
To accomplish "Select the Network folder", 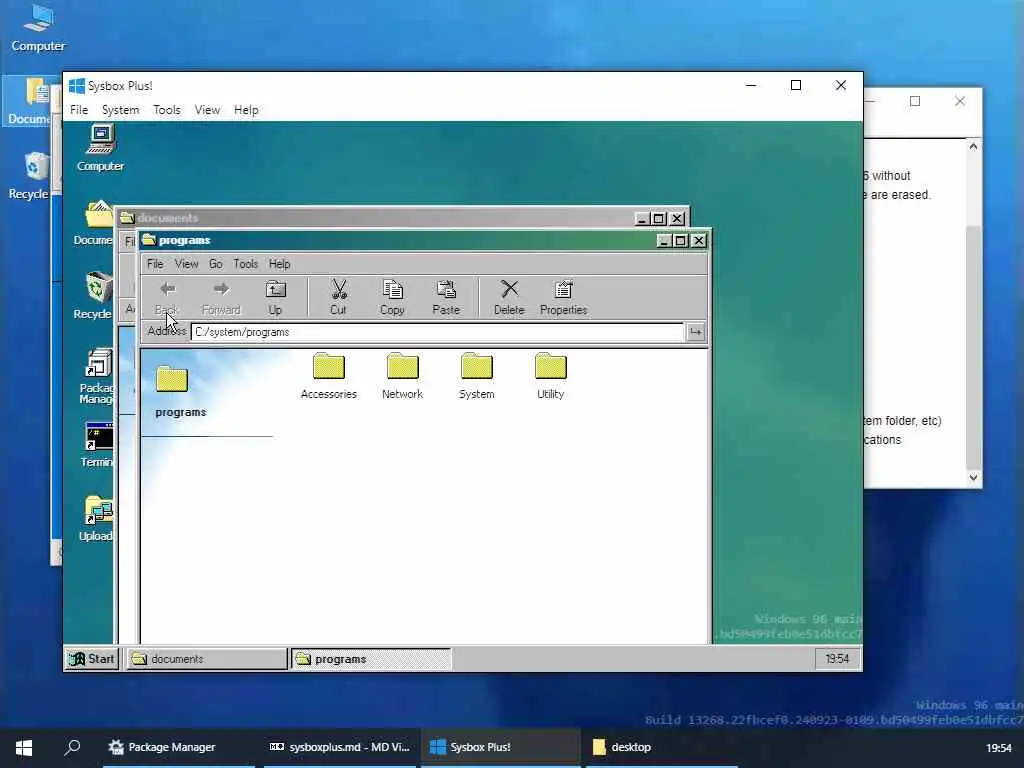I will [402, 376].
